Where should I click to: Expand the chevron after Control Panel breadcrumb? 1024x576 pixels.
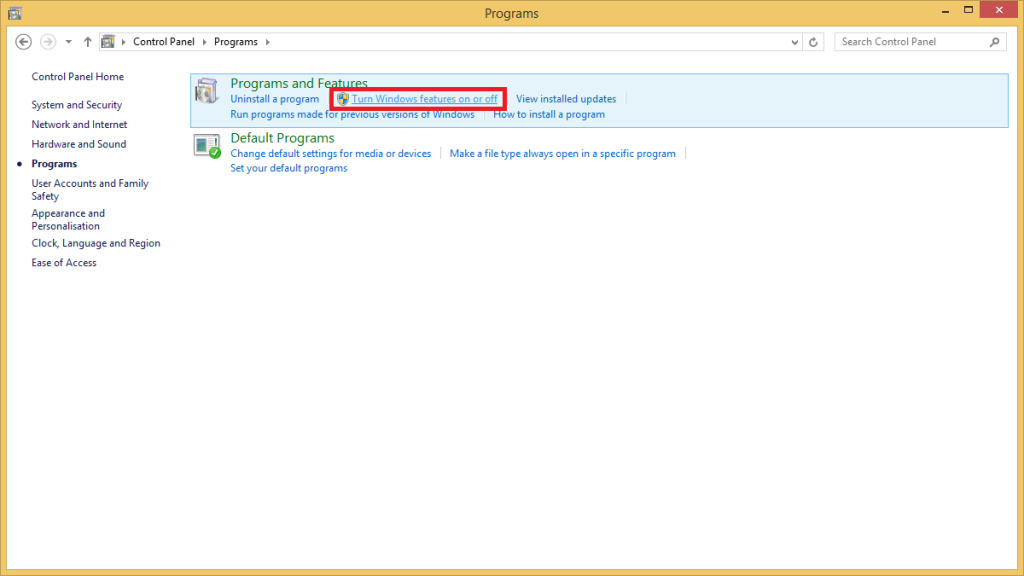[206, 42]
